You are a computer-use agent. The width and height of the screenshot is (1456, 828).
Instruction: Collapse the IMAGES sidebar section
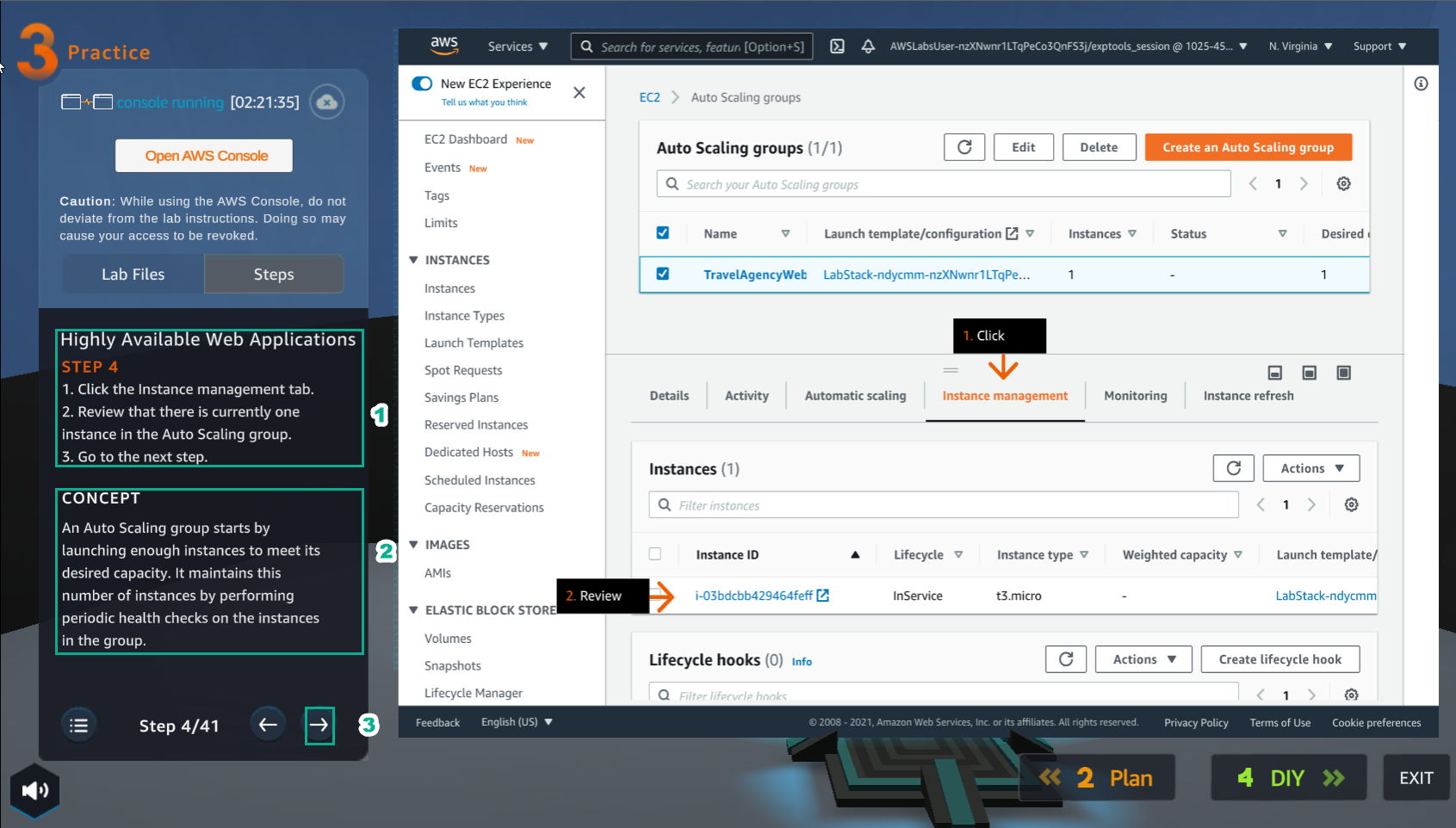(413, 545)
